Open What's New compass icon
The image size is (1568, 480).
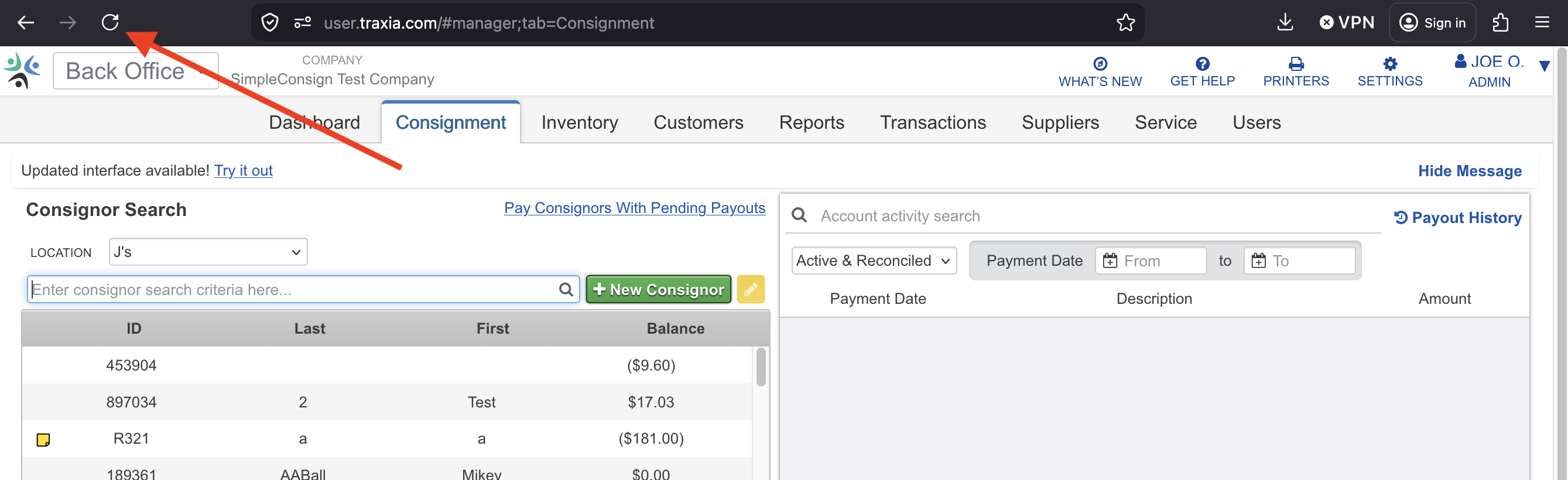(x=1100, y=64)
